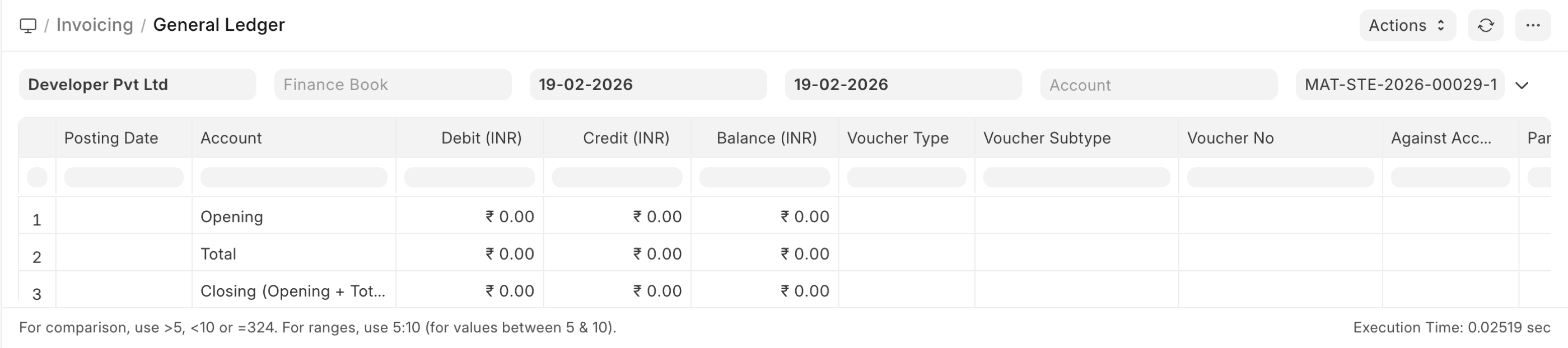
Task: Click the Voucher Subtype column filter box
Action: pyautogui.click(x=1076, y=177)
